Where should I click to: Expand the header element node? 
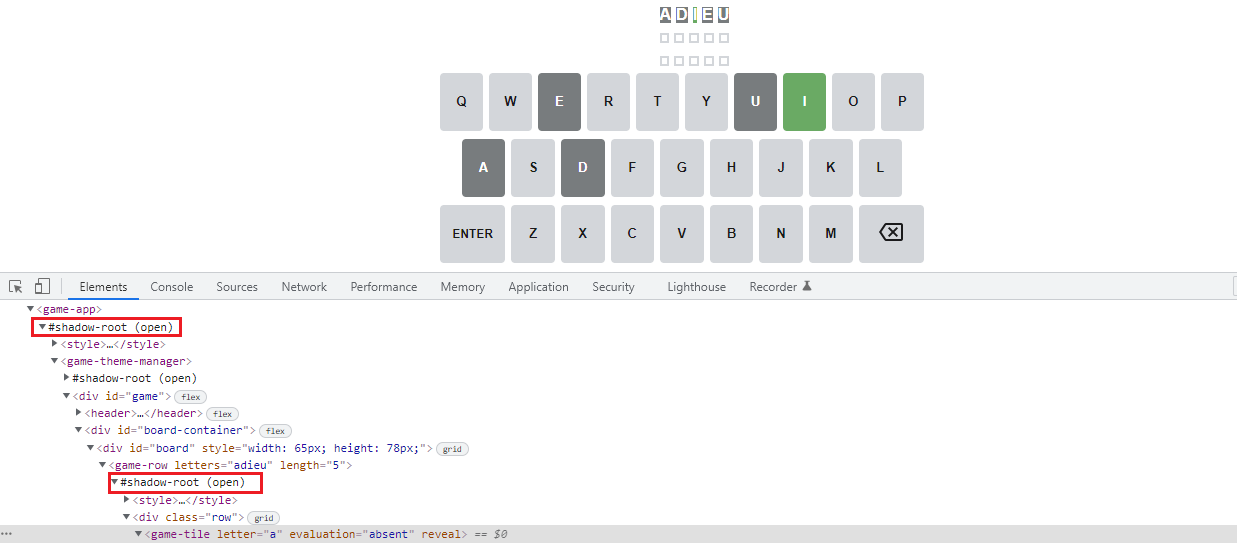pos(79,413)
